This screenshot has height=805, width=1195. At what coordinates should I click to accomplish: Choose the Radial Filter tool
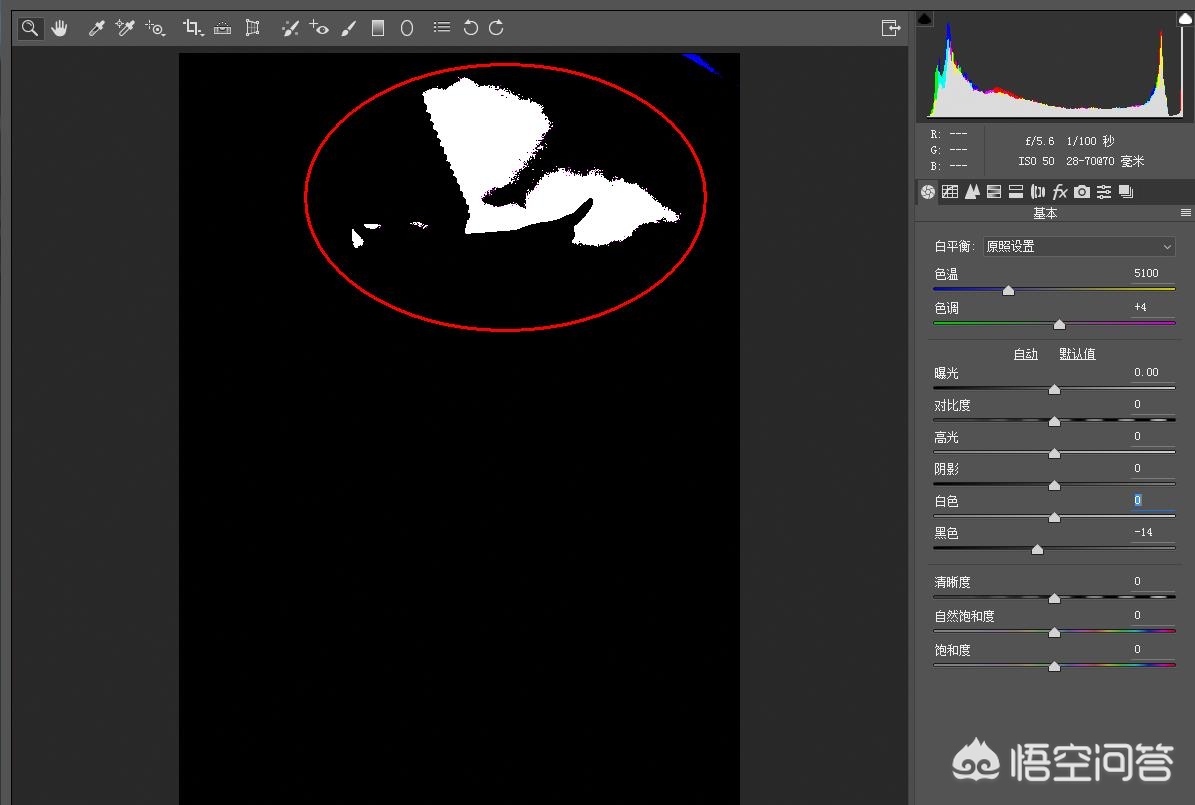(407, 28)
